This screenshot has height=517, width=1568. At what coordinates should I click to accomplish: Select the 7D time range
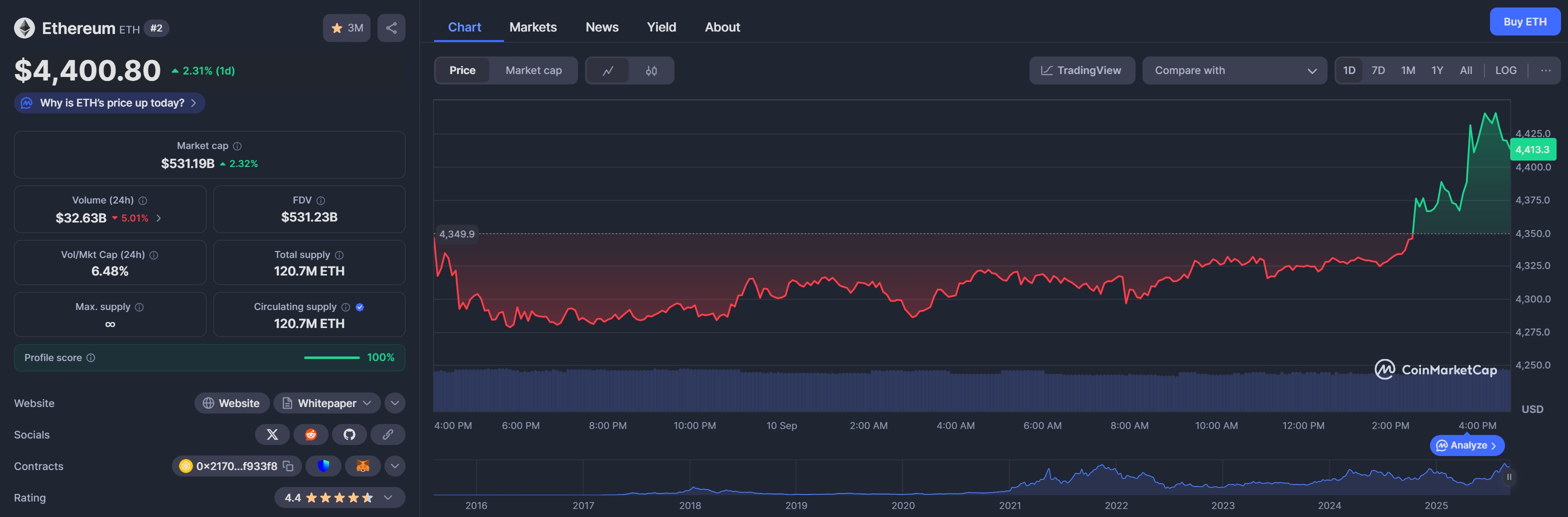[1378, 70]
